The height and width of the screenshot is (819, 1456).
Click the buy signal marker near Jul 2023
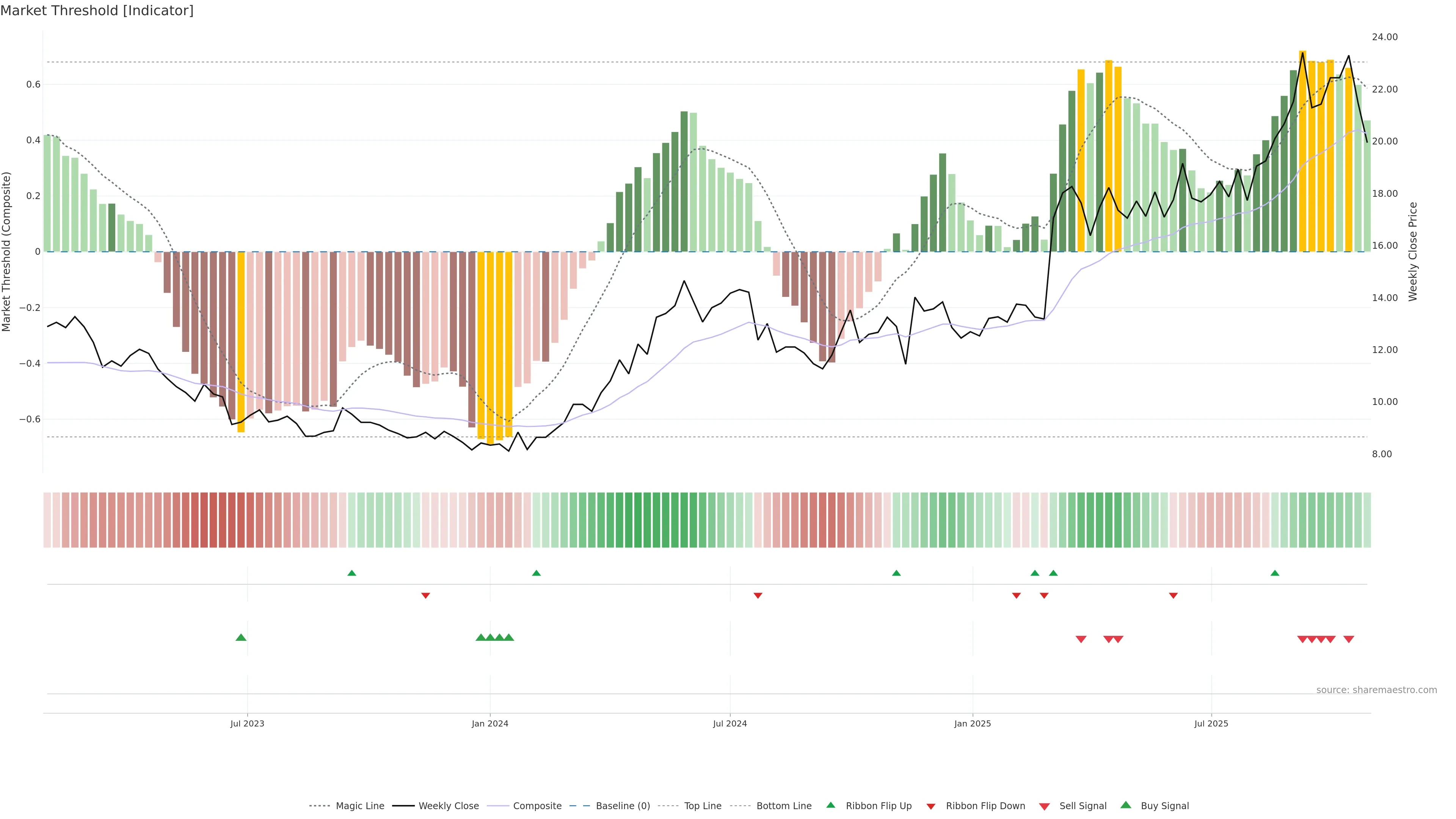(241, 637)
